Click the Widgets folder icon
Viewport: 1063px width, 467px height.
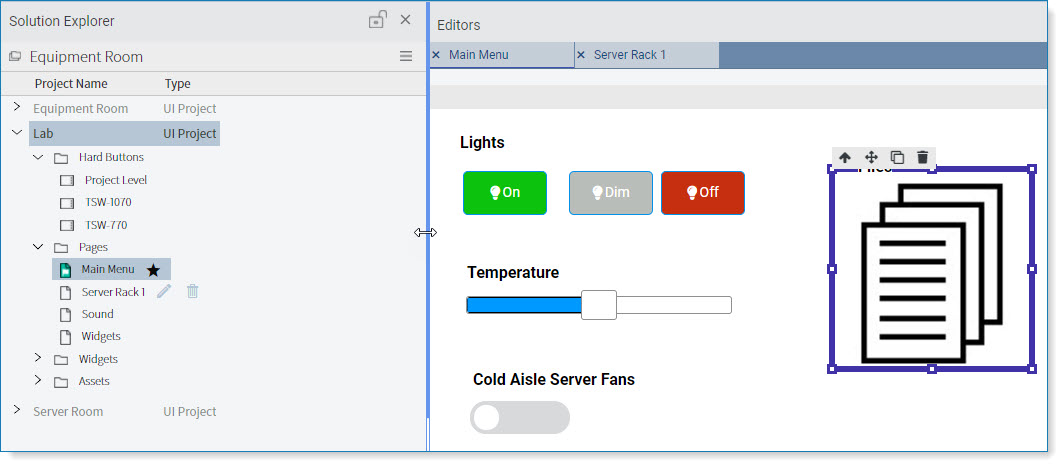point(61,360)
